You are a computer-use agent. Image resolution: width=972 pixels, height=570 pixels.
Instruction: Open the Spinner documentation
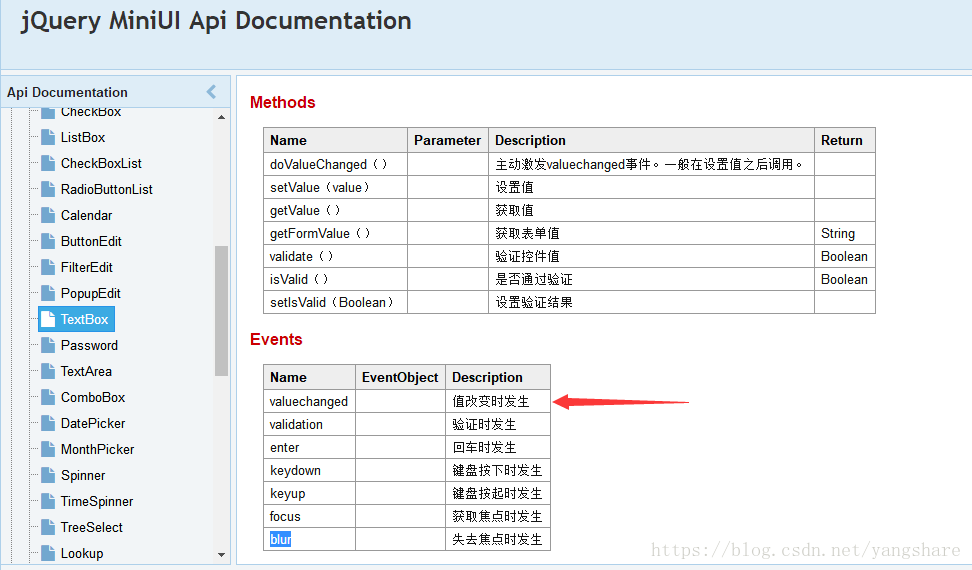[83, 476]
